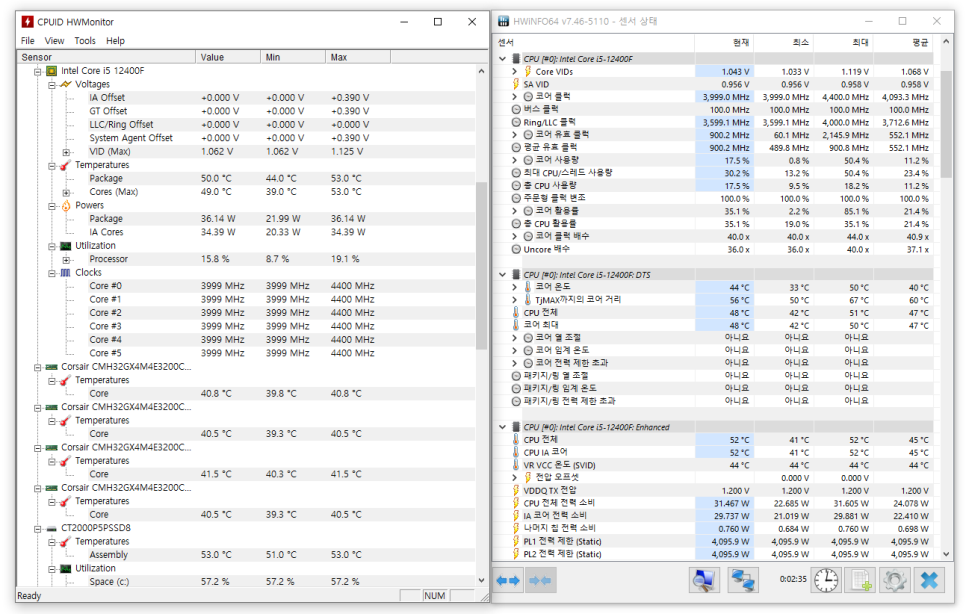Collapse the Intel Core i5-12400F: Enhanced section

503,427
